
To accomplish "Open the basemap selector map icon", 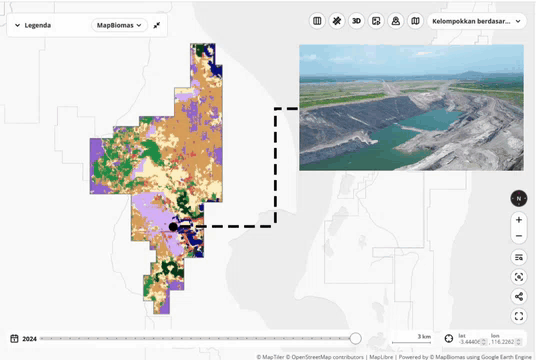I will click(415, 21).
